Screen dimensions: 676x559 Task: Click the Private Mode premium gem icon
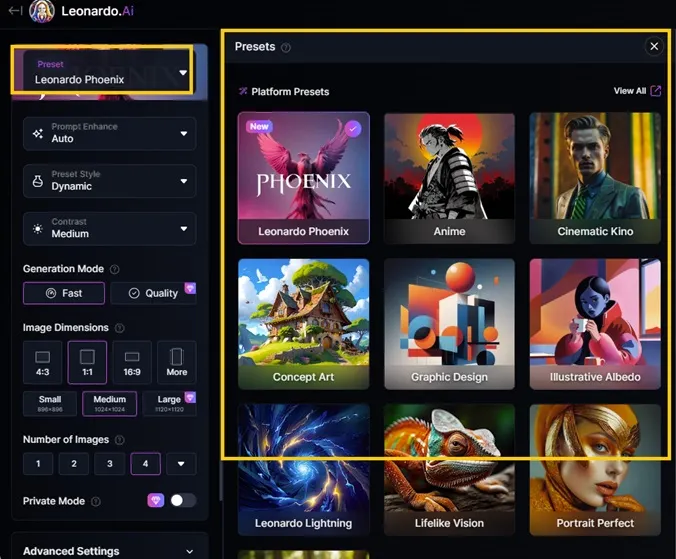point(156,500)
